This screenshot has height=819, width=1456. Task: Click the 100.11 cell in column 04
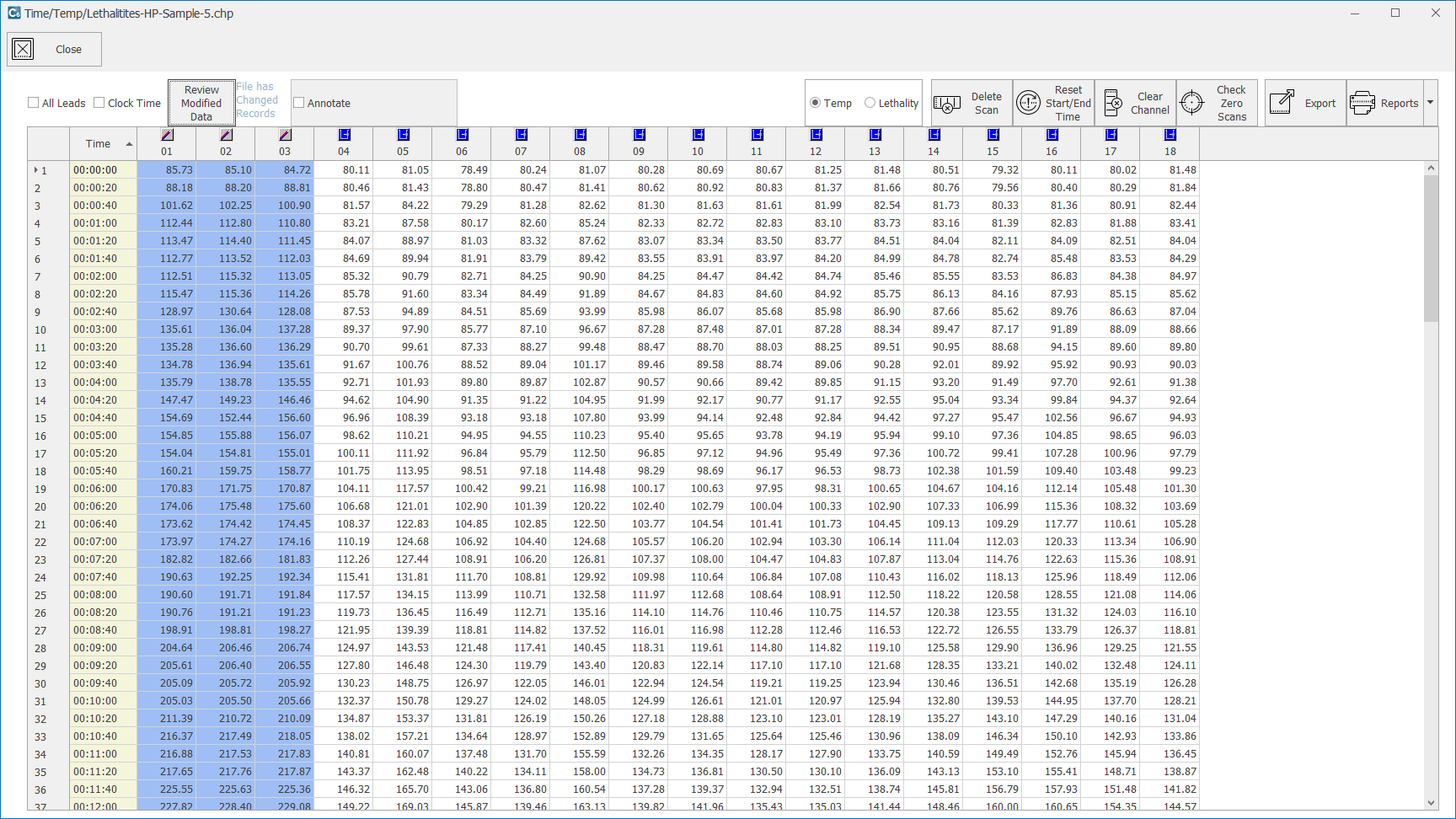344,453
